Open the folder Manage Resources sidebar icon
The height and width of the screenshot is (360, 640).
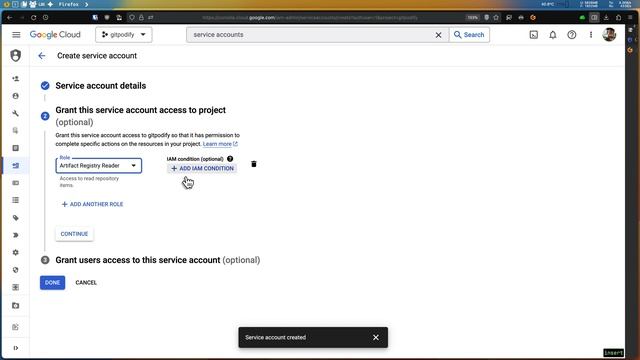16,305
